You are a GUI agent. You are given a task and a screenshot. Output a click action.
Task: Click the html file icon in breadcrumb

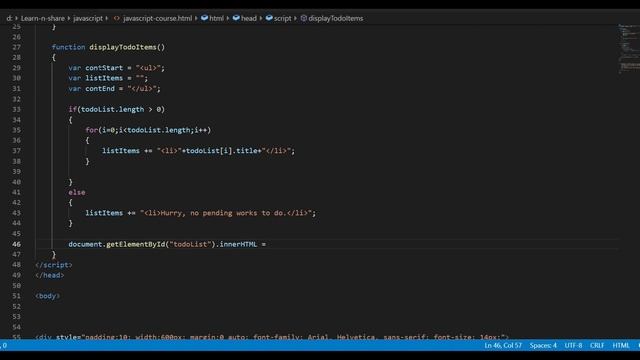116,18
